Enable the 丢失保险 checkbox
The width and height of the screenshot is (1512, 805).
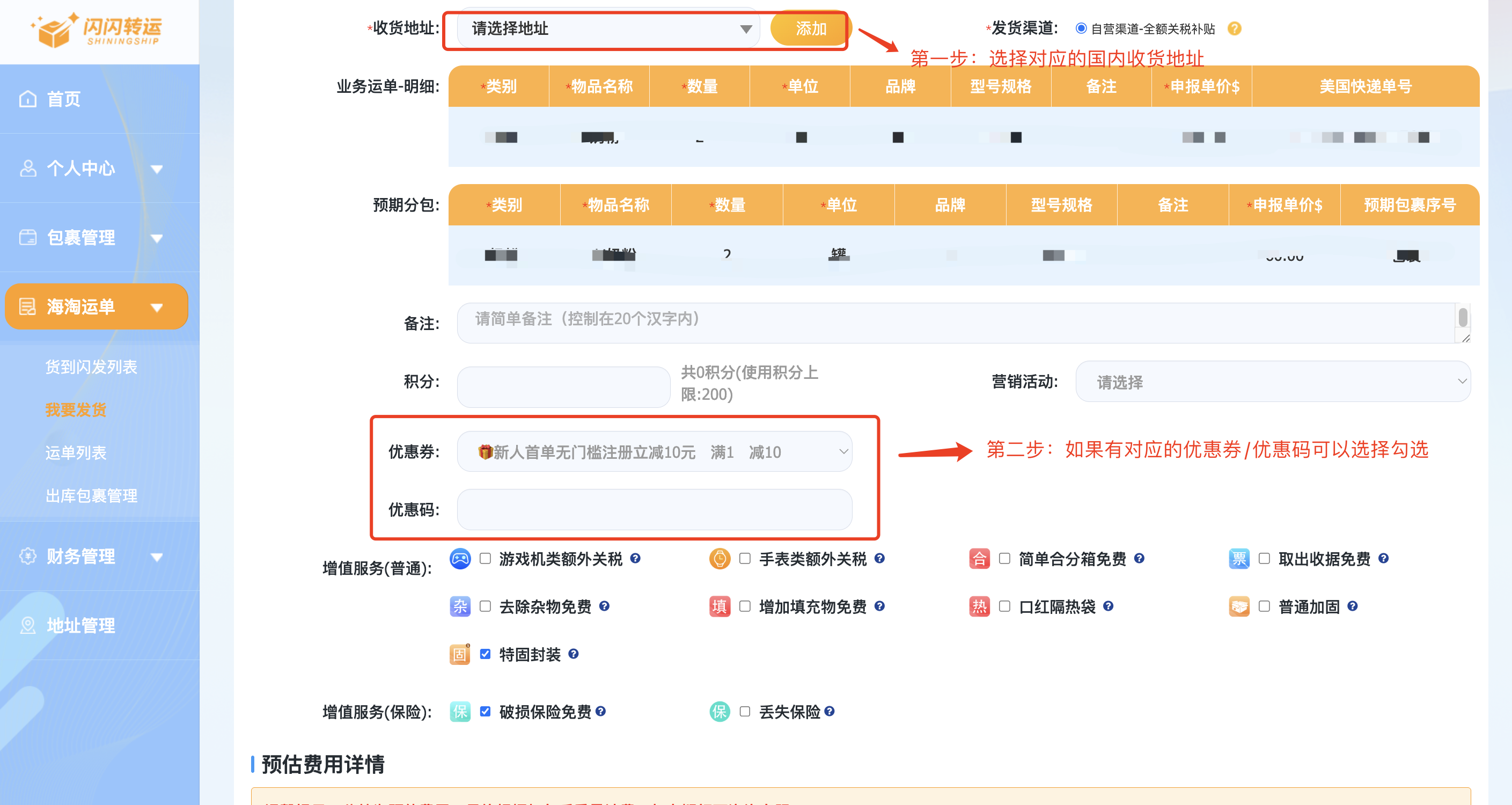[744, 712]
